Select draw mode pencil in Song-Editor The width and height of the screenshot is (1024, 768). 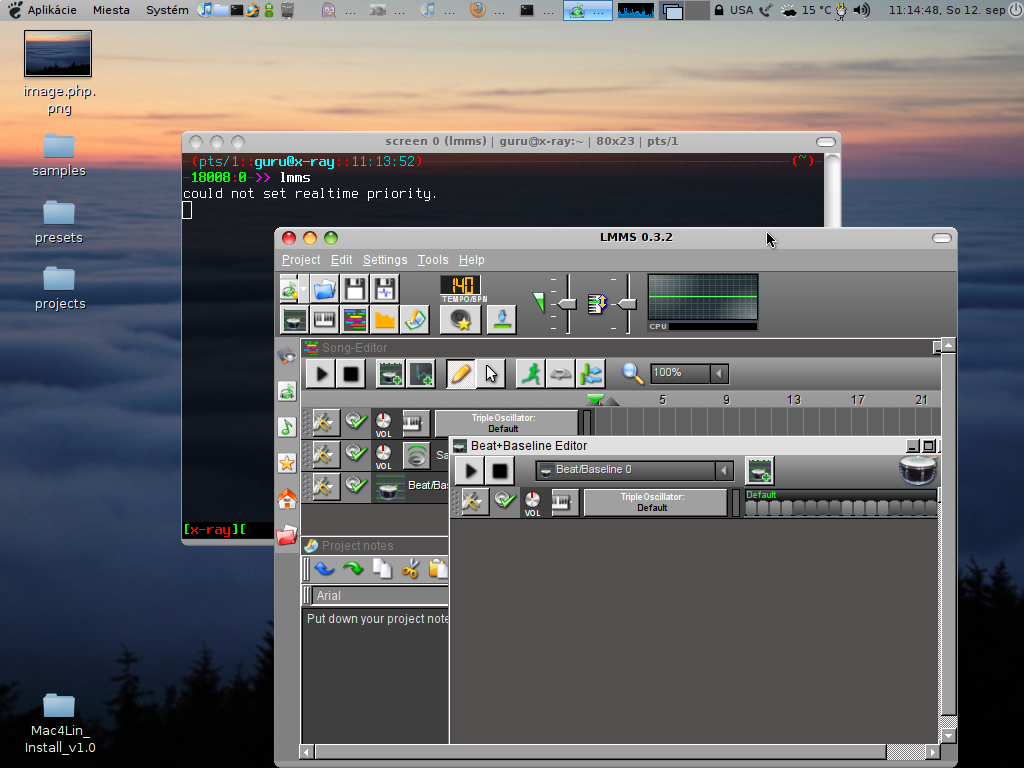pyautogui.click(x=460, y=374)
